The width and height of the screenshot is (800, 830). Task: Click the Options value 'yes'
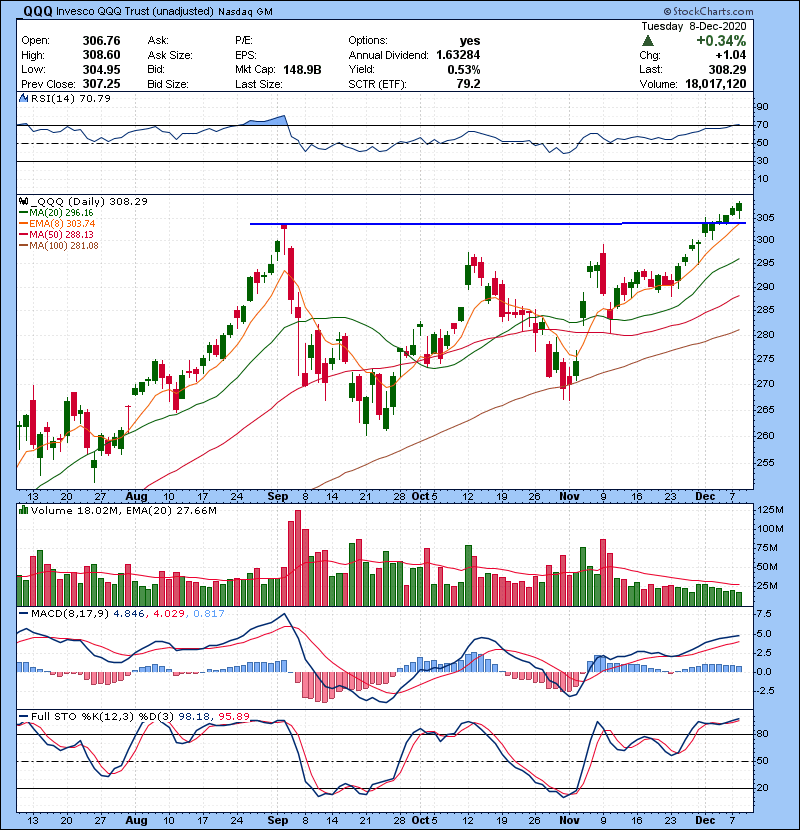[x=470, y=41]
